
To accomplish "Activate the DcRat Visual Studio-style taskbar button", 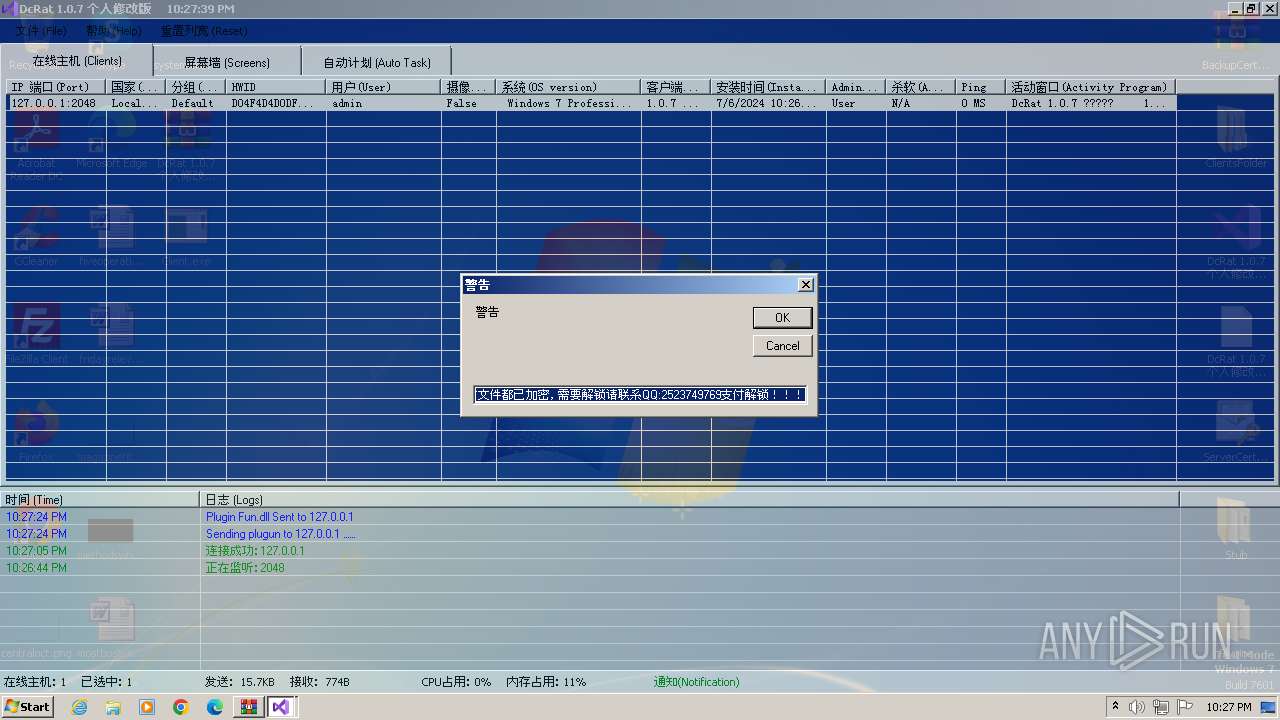I will point(281,707).
